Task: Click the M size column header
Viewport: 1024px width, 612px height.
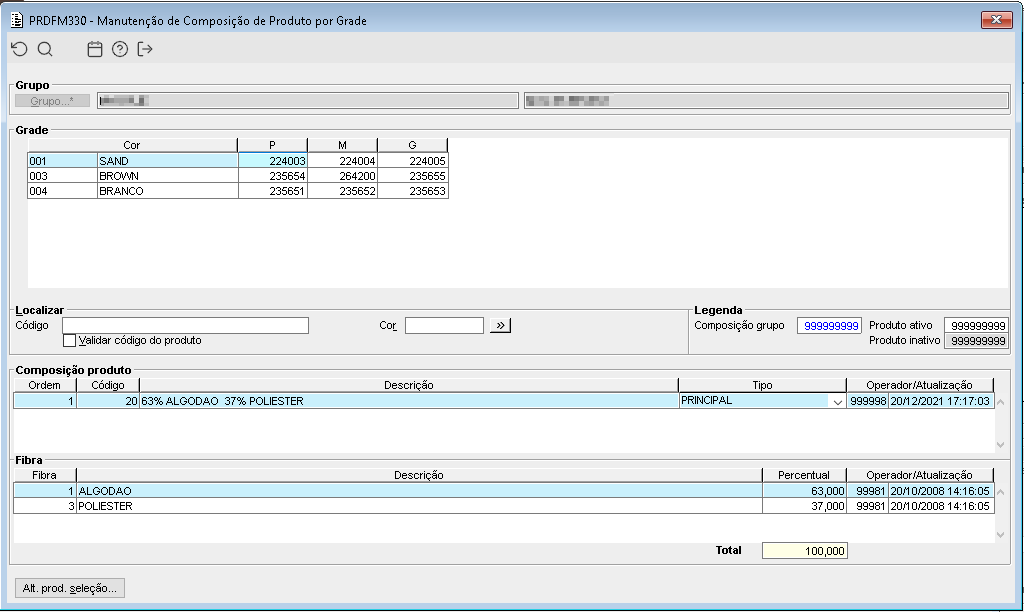Action: [342, 145]
